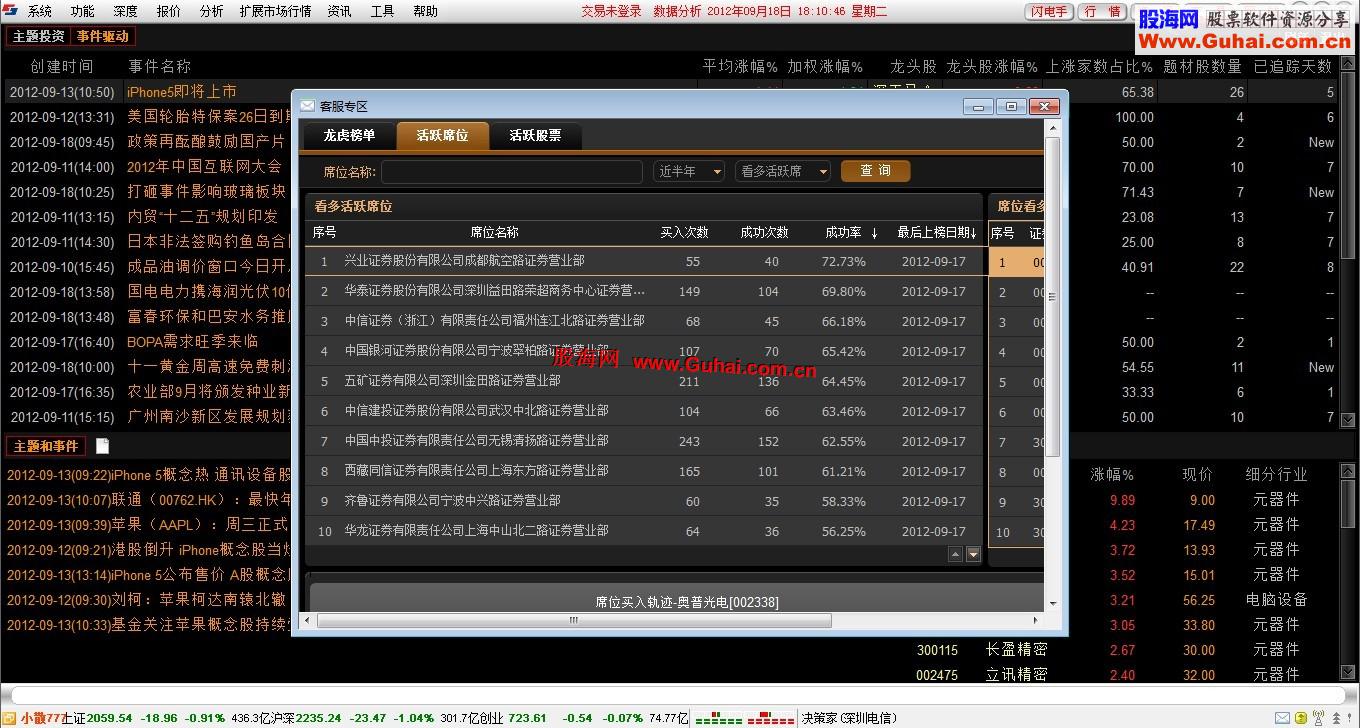Click yellow up-arrow icon in status bar
Screen dimensions: 1360x728
click(1302, 718)
